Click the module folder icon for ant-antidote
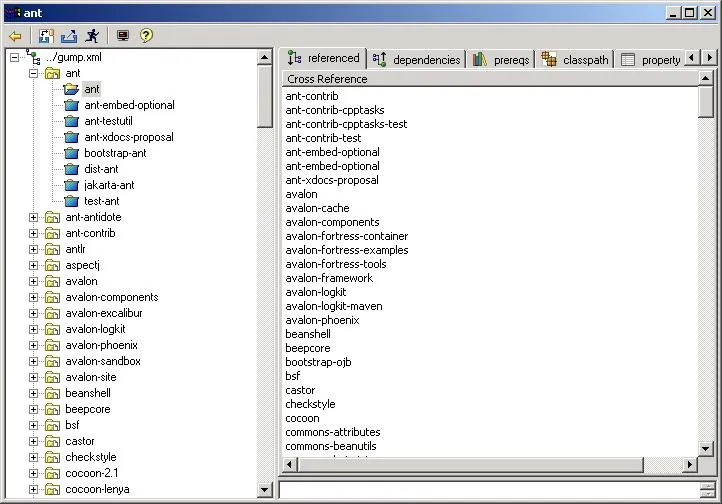 52,217
